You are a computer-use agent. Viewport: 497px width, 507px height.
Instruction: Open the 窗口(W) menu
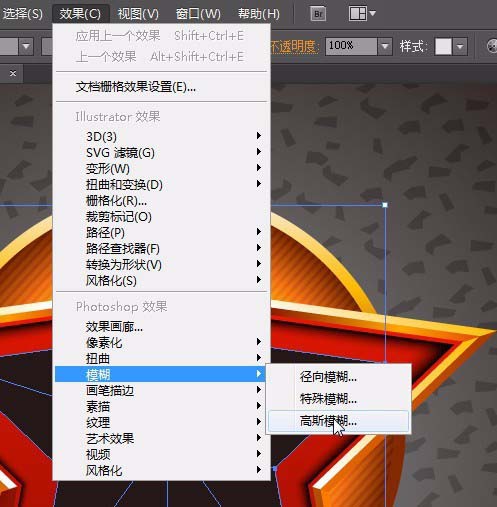(198, 14)
